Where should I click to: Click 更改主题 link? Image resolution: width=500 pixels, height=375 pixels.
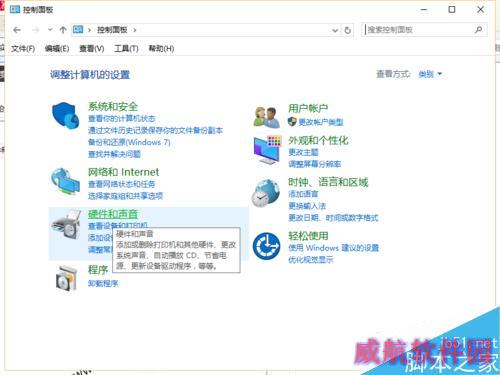point(303,152)
